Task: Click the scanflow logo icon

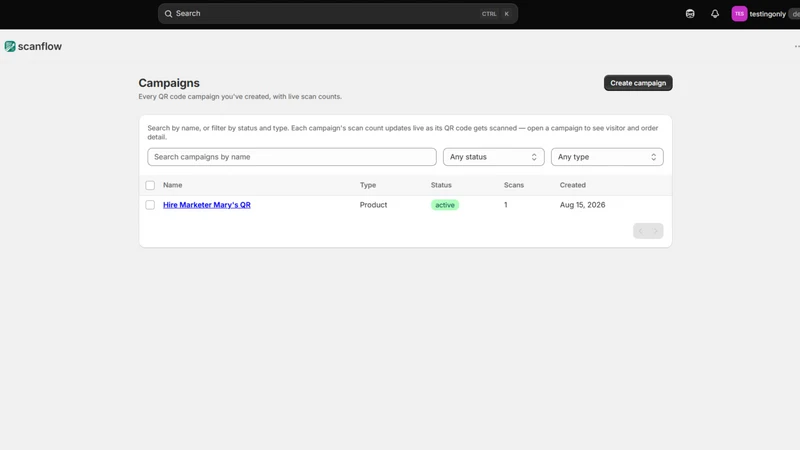Action: tap(10, 46)
